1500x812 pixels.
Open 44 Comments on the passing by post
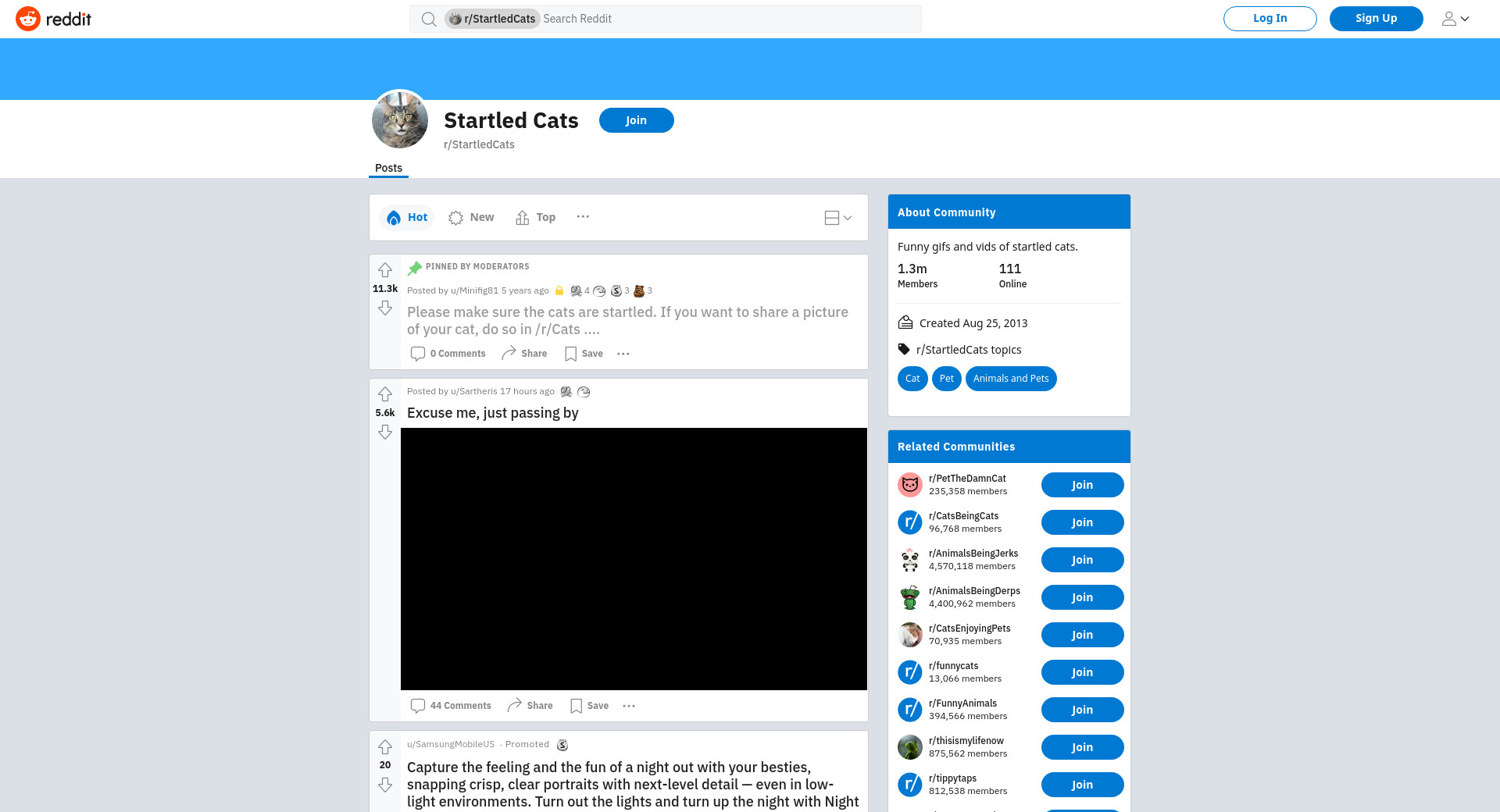tap(451, 706)
